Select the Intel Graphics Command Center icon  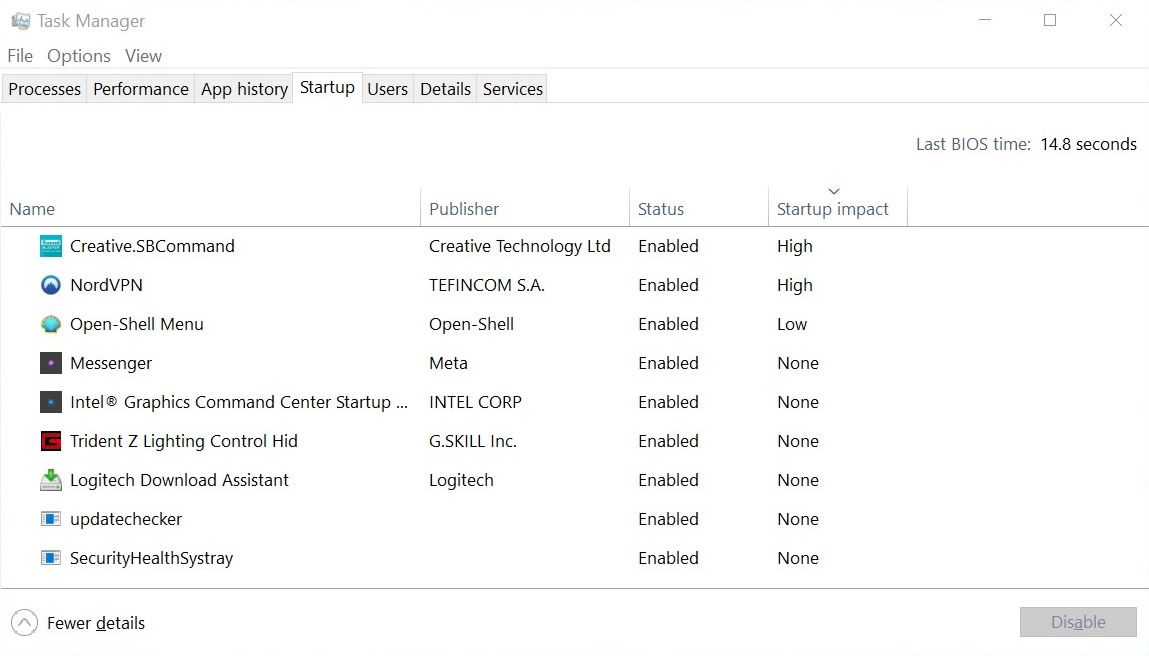tap(51, 402)
